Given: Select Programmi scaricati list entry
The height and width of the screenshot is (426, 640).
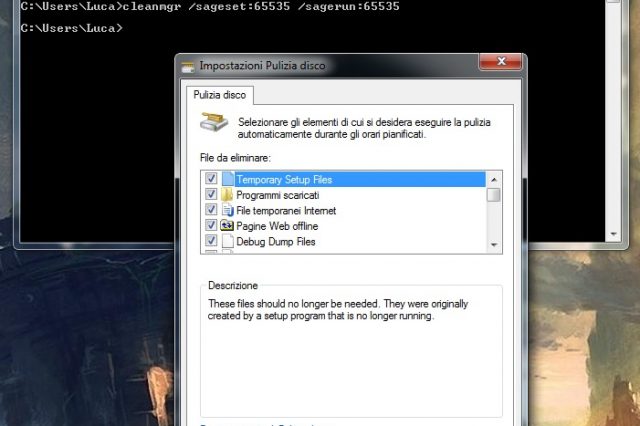Looking at the screenshot, I should pos(278,195).
